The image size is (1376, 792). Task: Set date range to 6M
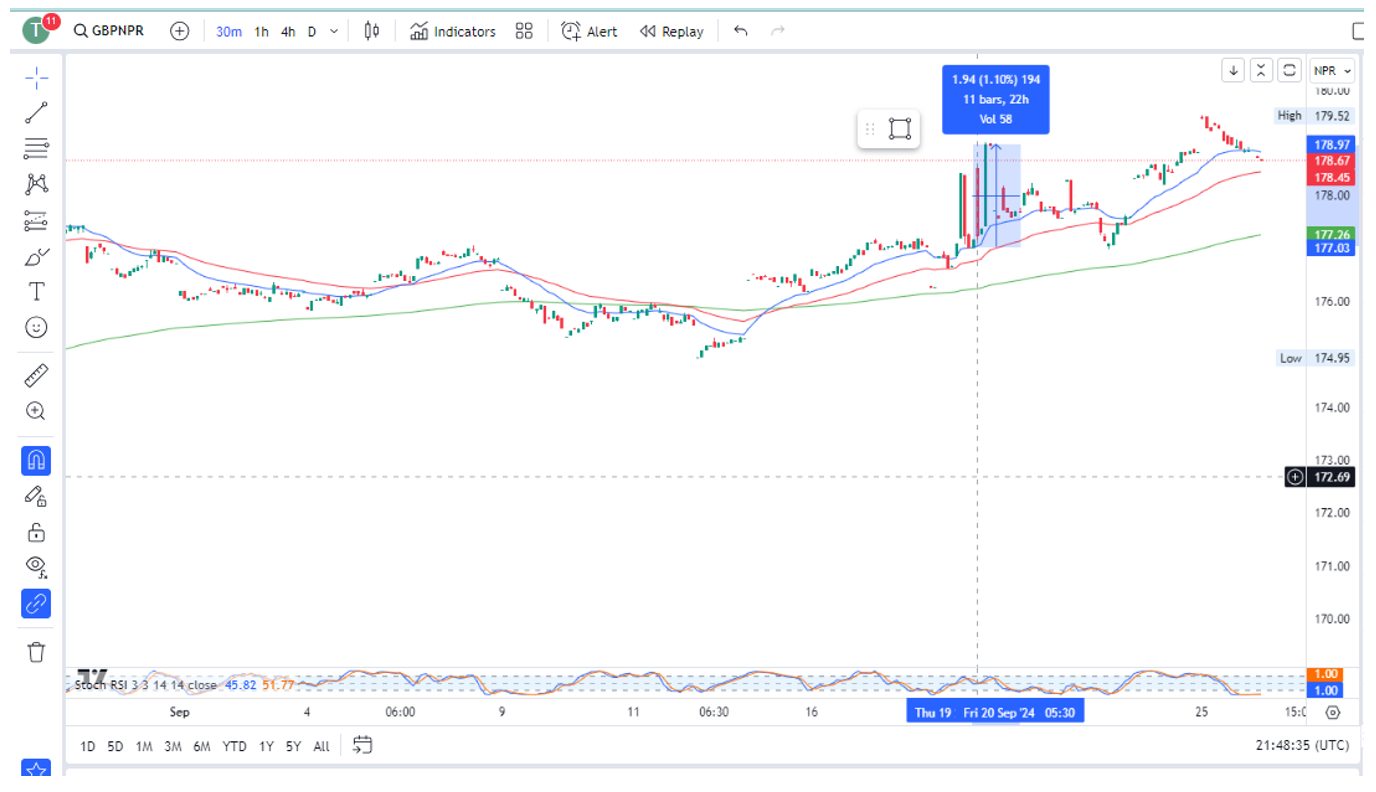coord(202,746)
